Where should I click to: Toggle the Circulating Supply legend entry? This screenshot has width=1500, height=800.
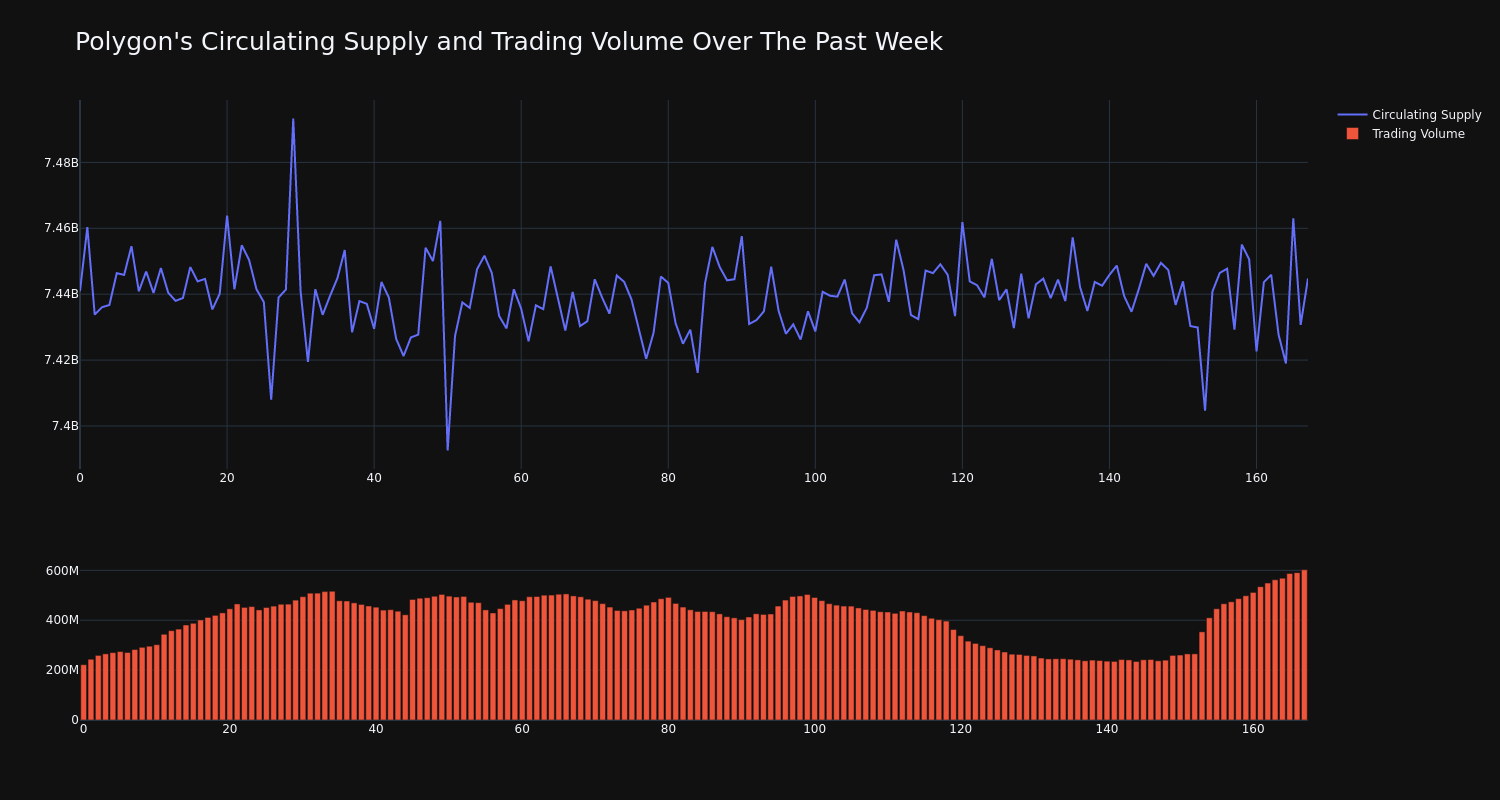1410,115
